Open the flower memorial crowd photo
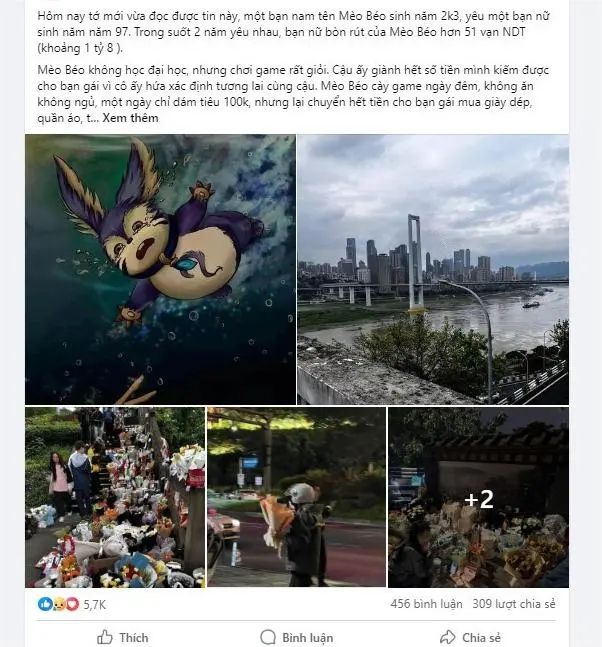Viewport: 602px width, 647px height. coord(115,497)
